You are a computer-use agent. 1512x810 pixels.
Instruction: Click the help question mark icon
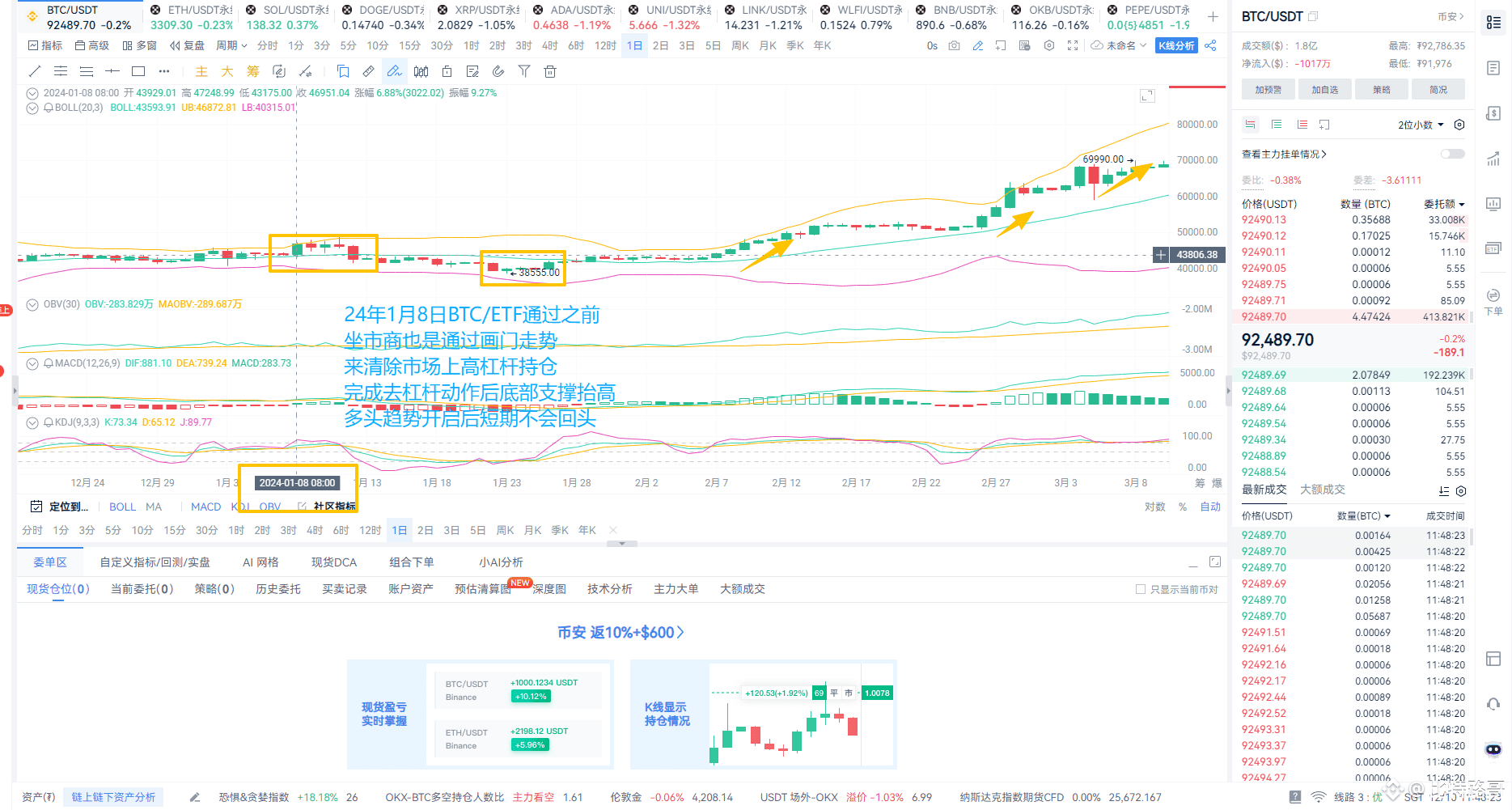(1295, 797)
